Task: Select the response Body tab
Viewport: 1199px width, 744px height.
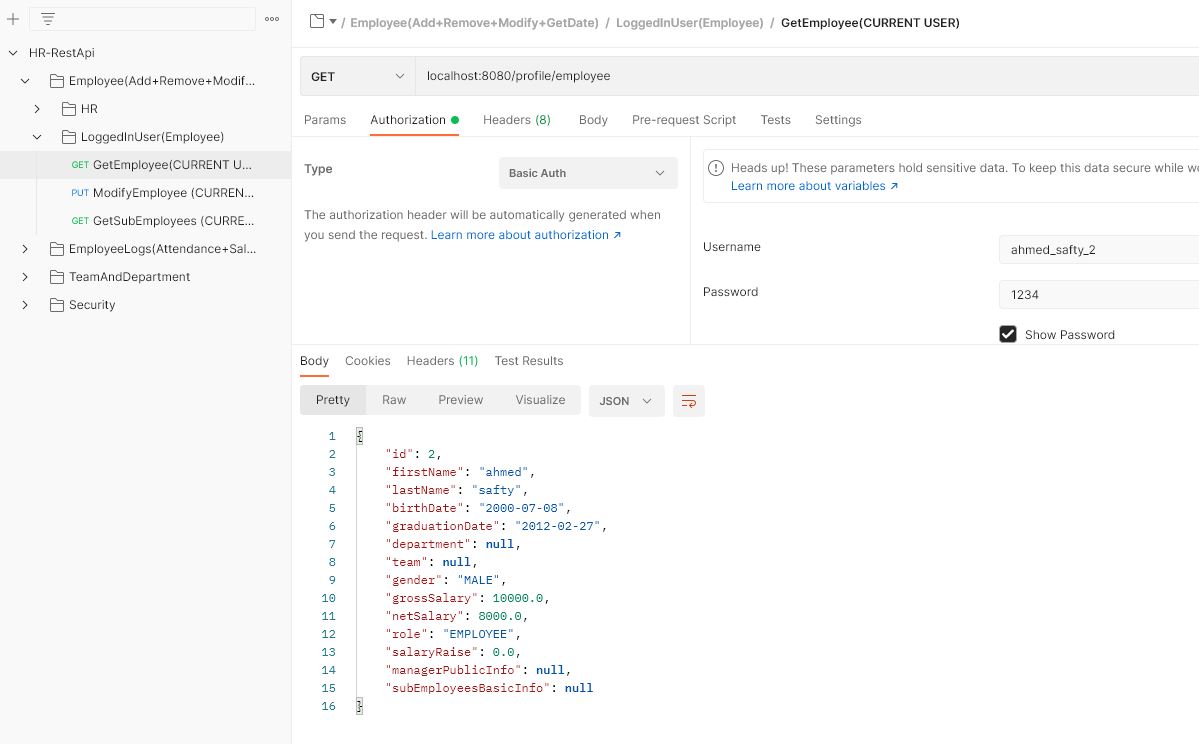Action: point(314,361)
